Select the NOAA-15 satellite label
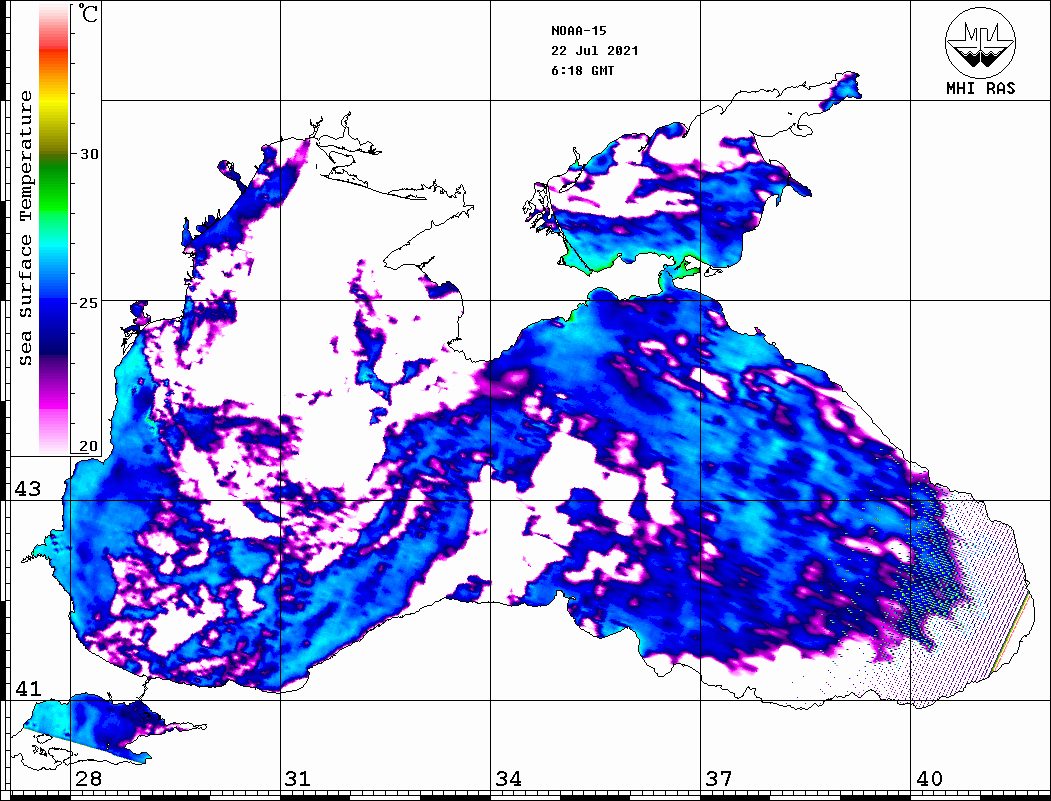The width and height of the screenshot is (1051, 801). click(x=578, y=31)
